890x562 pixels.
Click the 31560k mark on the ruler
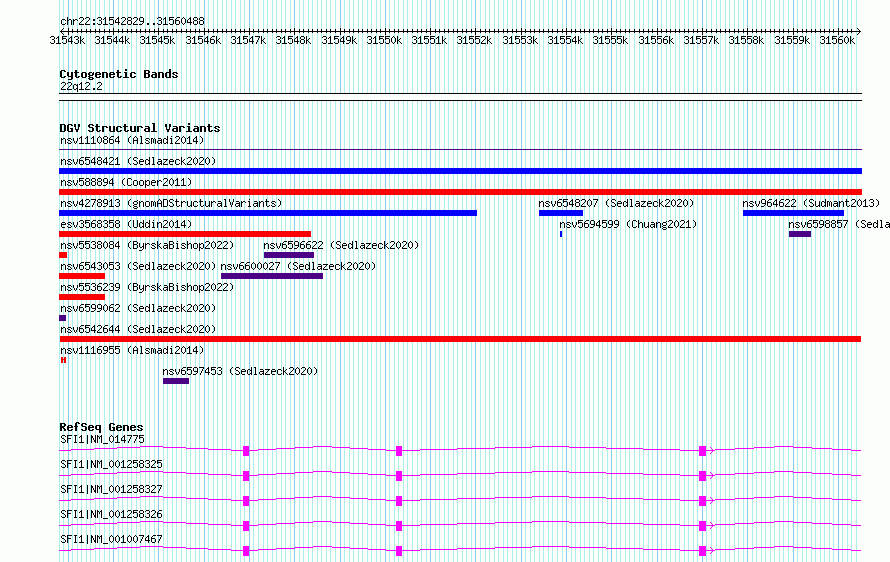click(837, 40)
